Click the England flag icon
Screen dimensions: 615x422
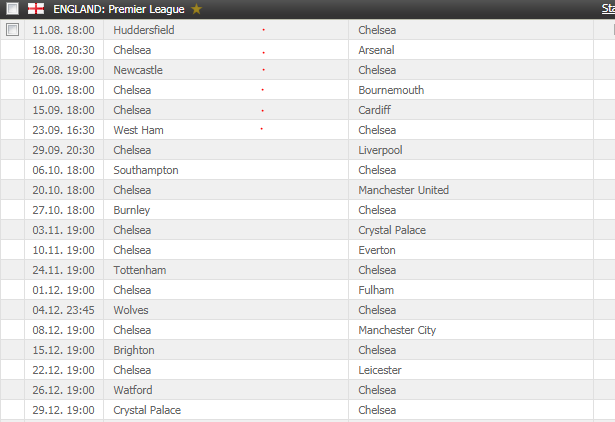pos(36,9)
